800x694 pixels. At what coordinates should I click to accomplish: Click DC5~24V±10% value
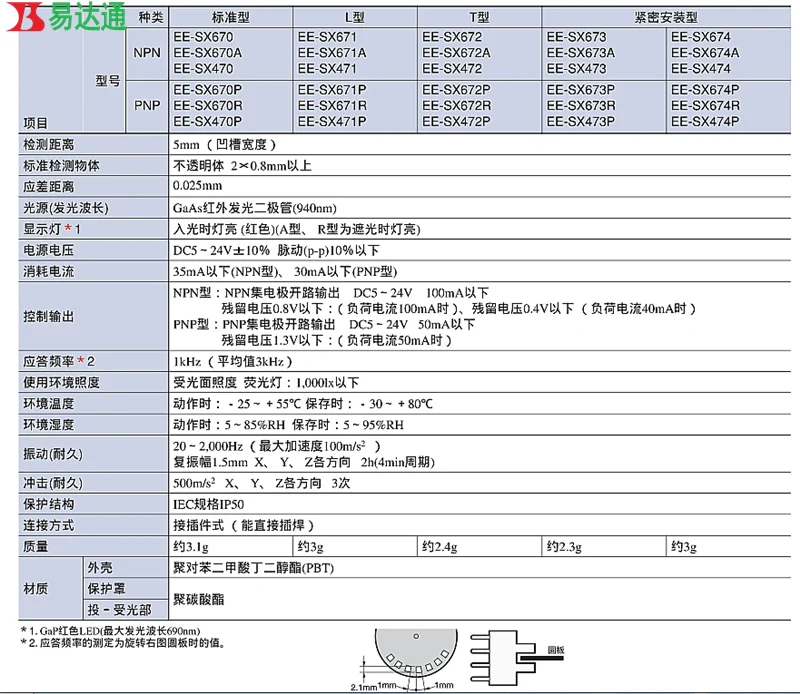click(221, 251)
